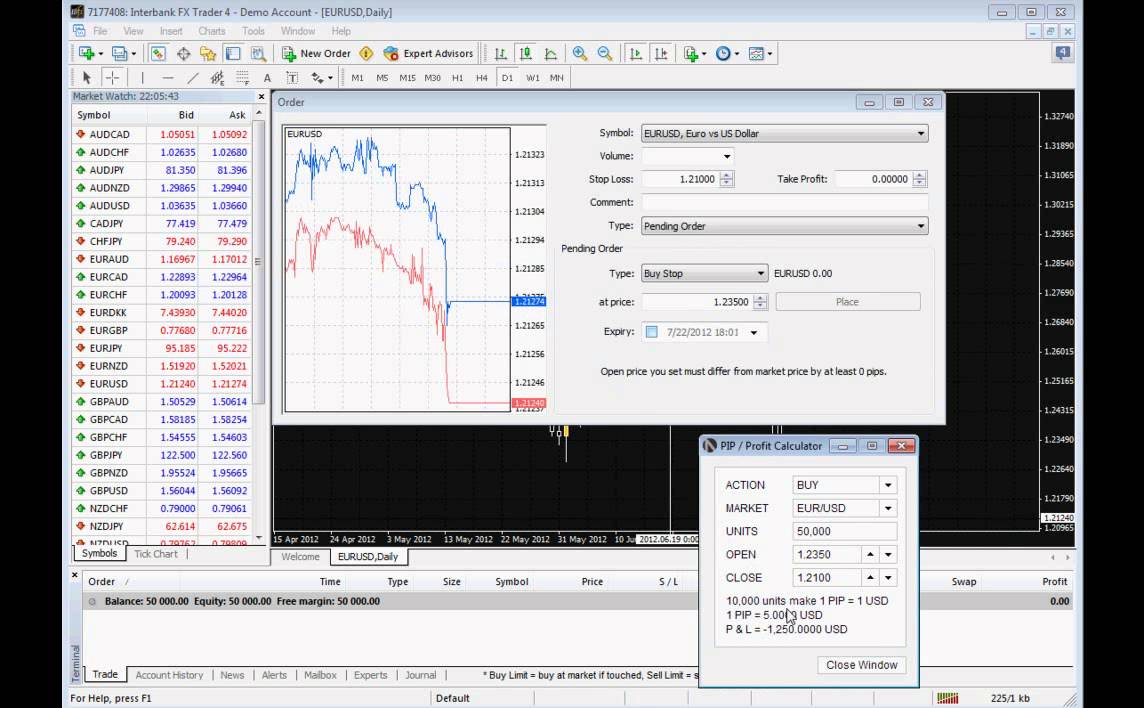Click the Comment field in Order dialog
The width and height of the screenshot is (1144, 708).
coord(784,202)
